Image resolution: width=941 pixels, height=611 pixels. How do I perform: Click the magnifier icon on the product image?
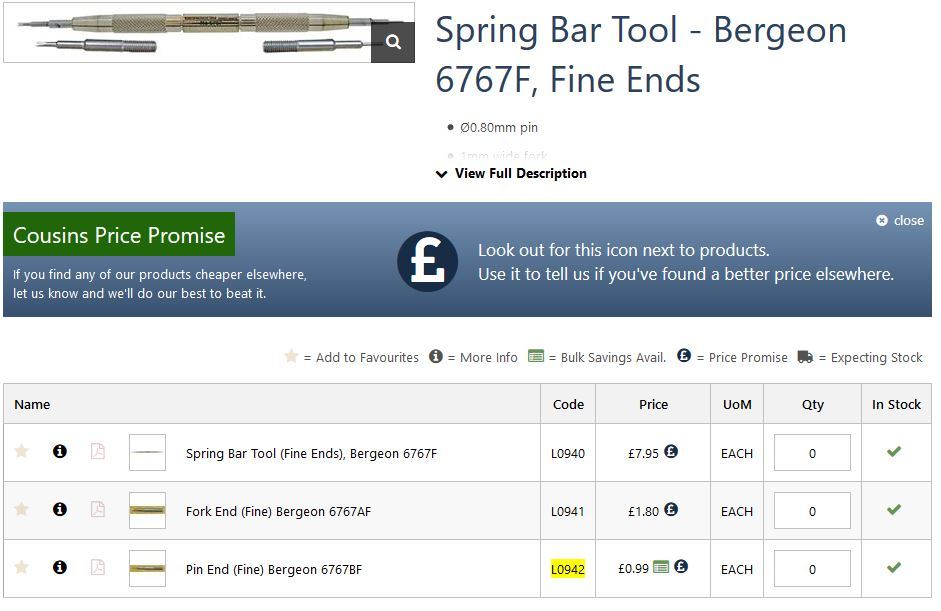pyautogui.click(x=393, y=42)
